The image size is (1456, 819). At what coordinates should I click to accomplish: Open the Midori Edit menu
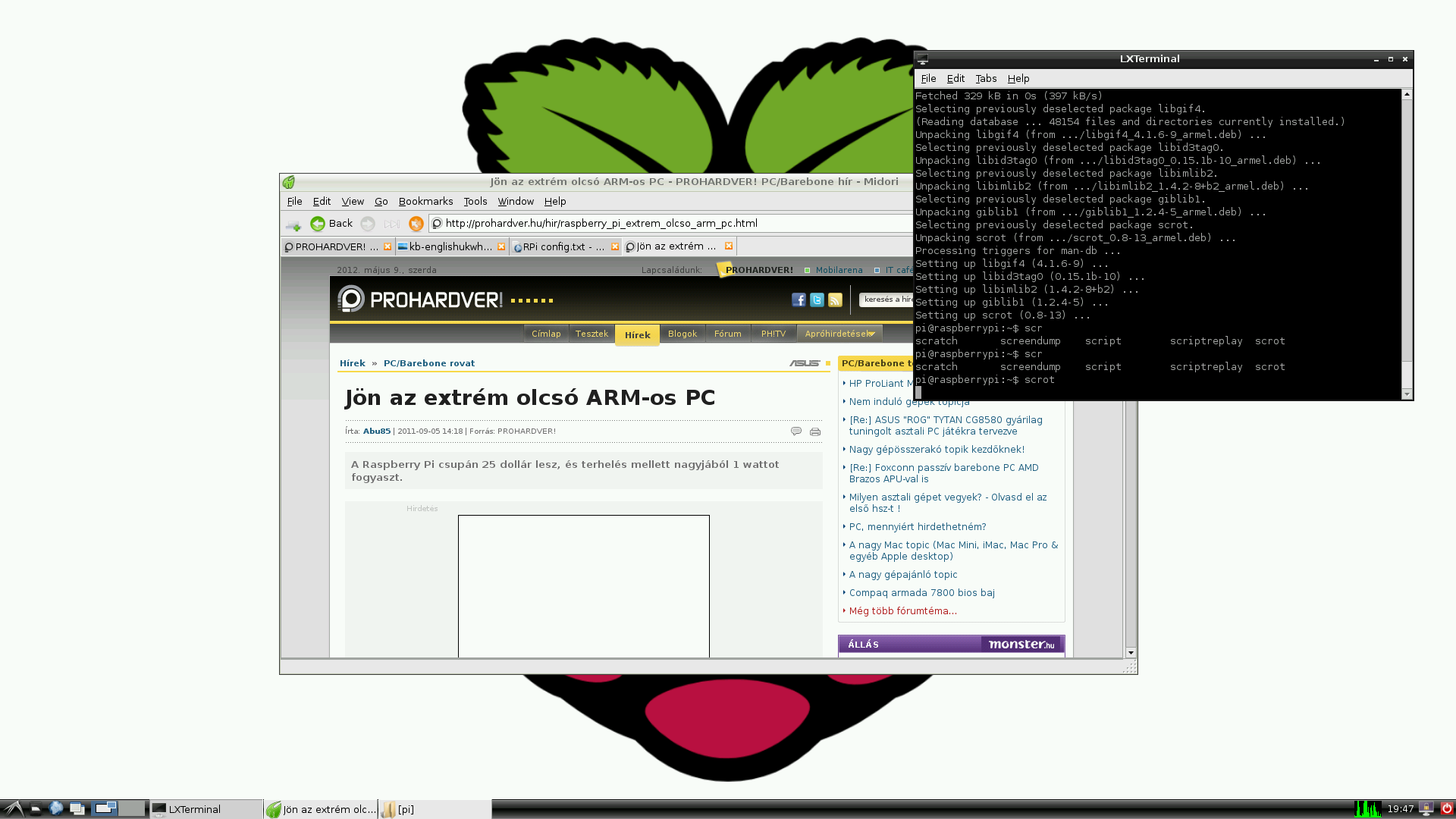(x=322, y=202)
